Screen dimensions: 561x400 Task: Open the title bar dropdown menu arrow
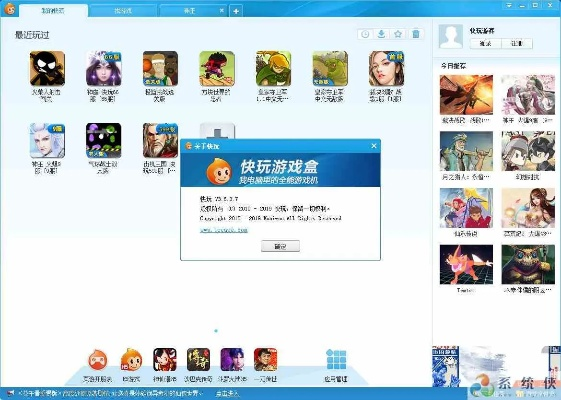click(509, 5)
